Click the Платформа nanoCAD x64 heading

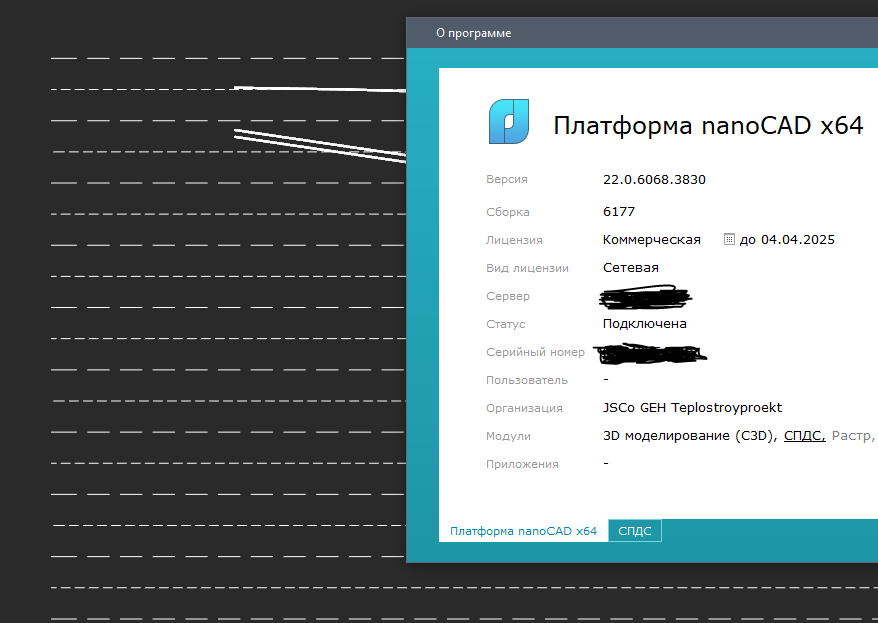point(708,125)
